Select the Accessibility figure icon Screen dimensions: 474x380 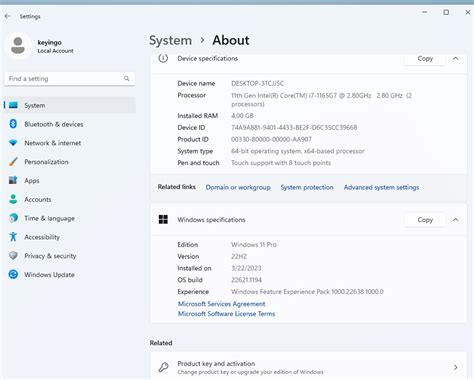point(13,237)
